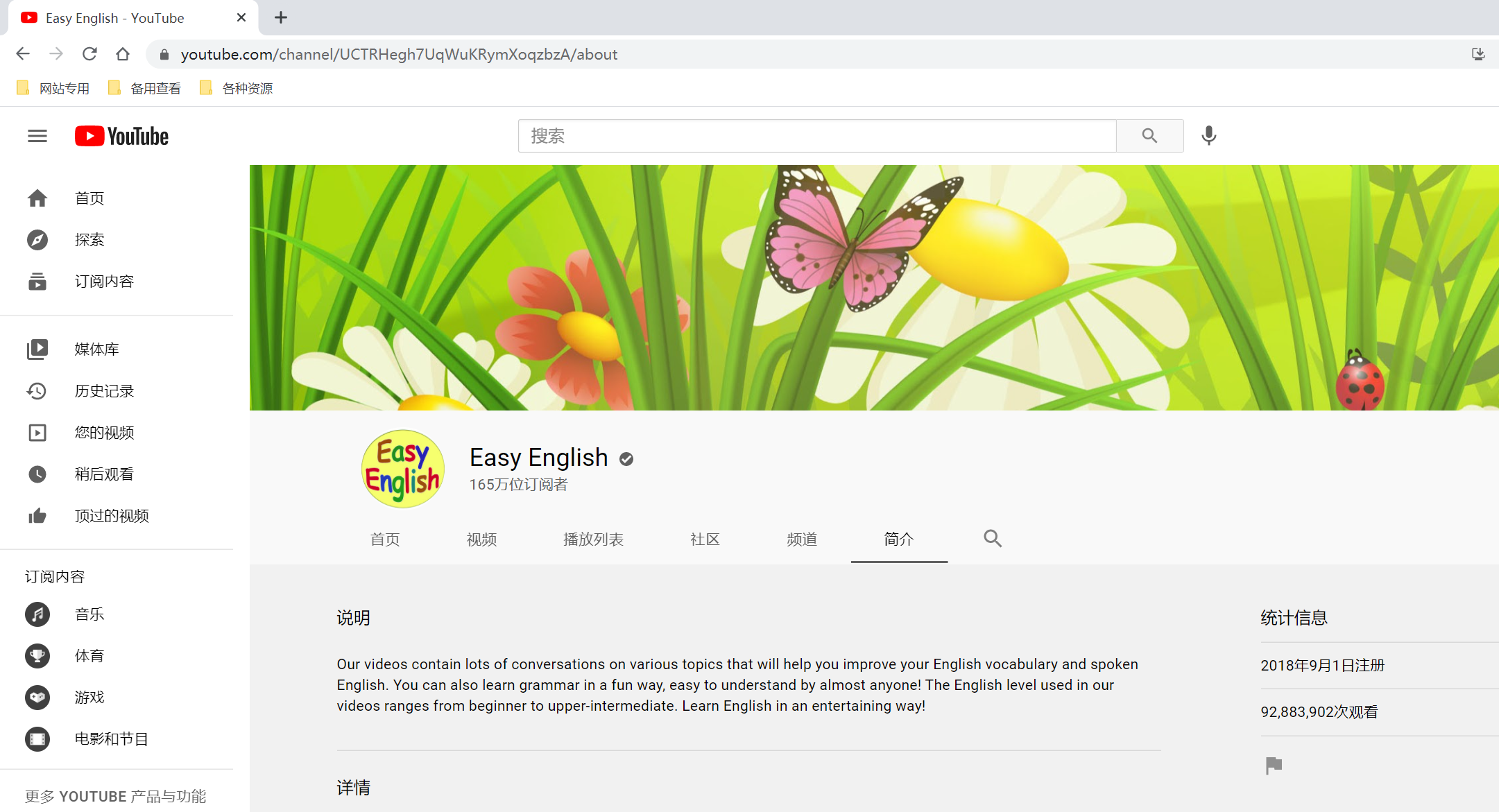
Task: Click the 详情 details heading
Action: click(x=354, y=788)
